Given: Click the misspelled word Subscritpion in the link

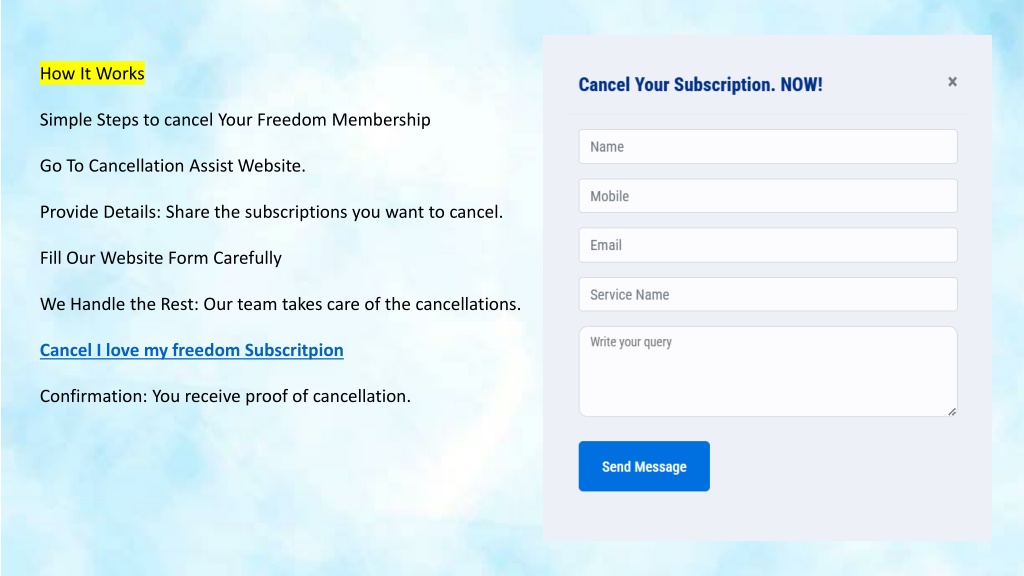Looking at the screenshot, I should click(x=294, y=350).
